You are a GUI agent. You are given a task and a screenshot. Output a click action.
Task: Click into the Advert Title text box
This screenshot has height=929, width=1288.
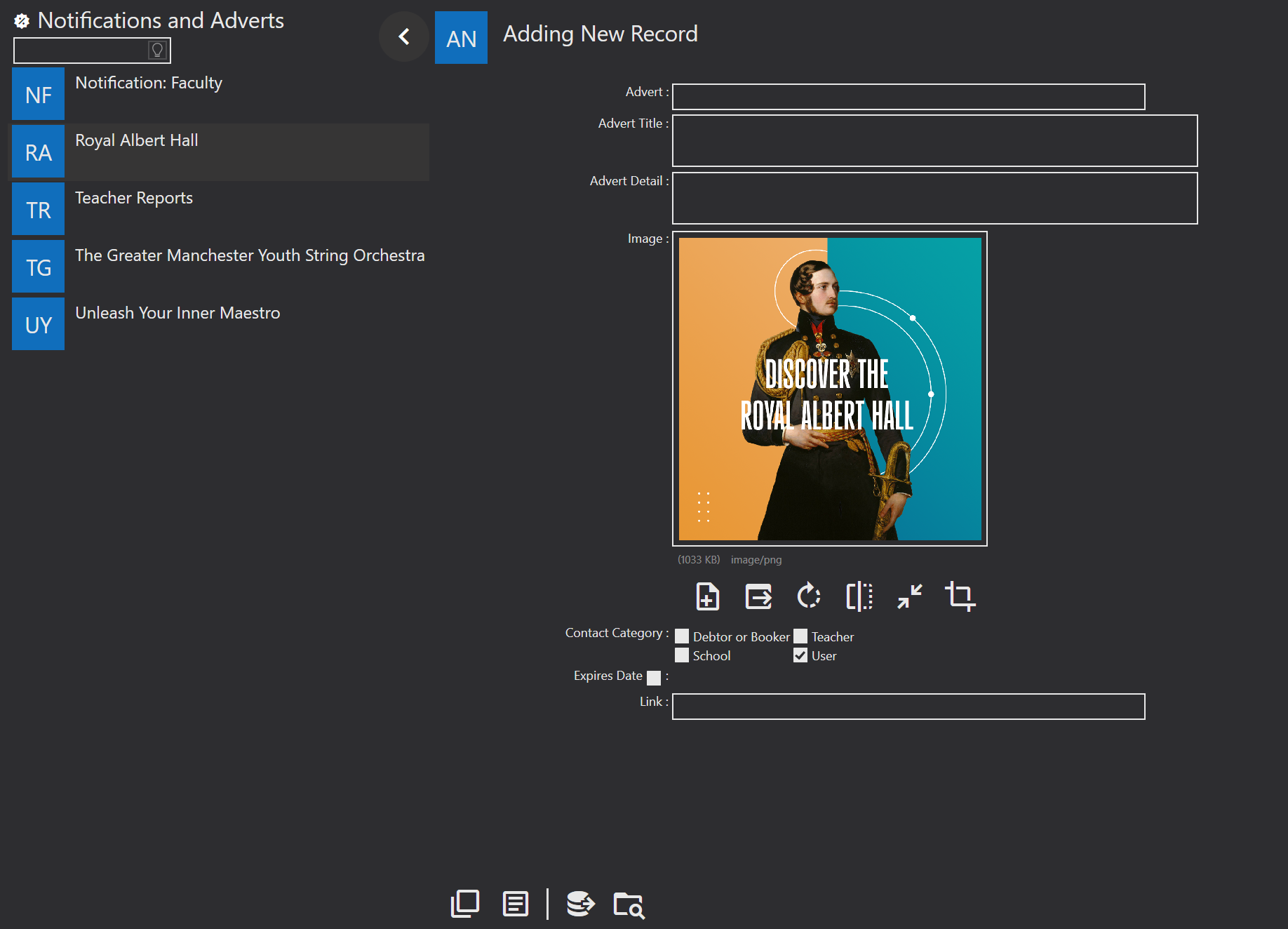(x=935, y=141)
